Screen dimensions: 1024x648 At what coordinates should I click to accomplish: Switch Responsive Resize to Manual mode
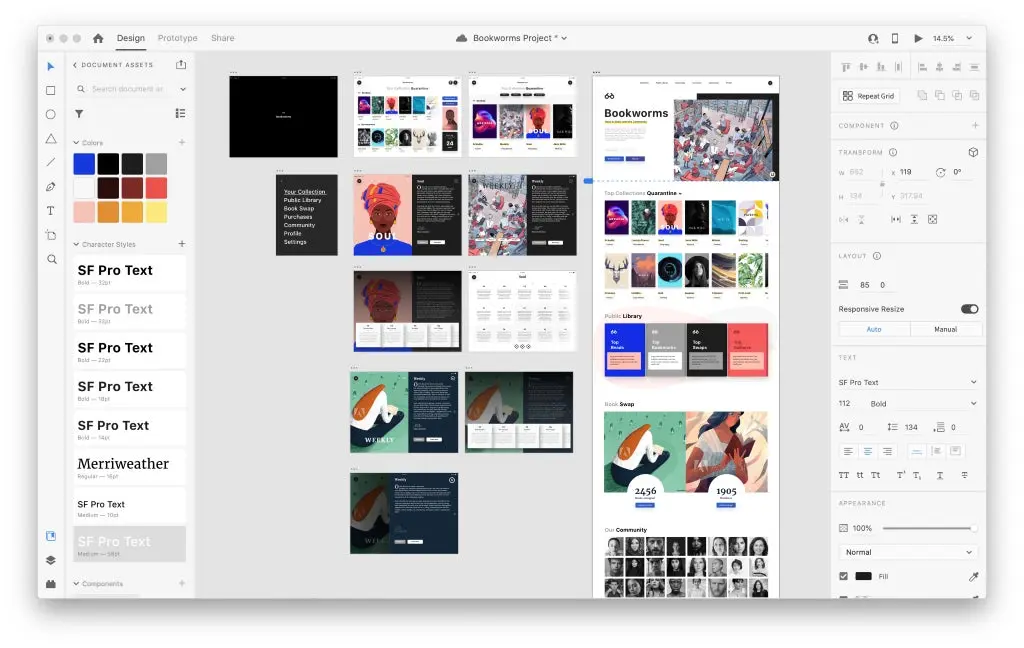[x=946, y=329]
